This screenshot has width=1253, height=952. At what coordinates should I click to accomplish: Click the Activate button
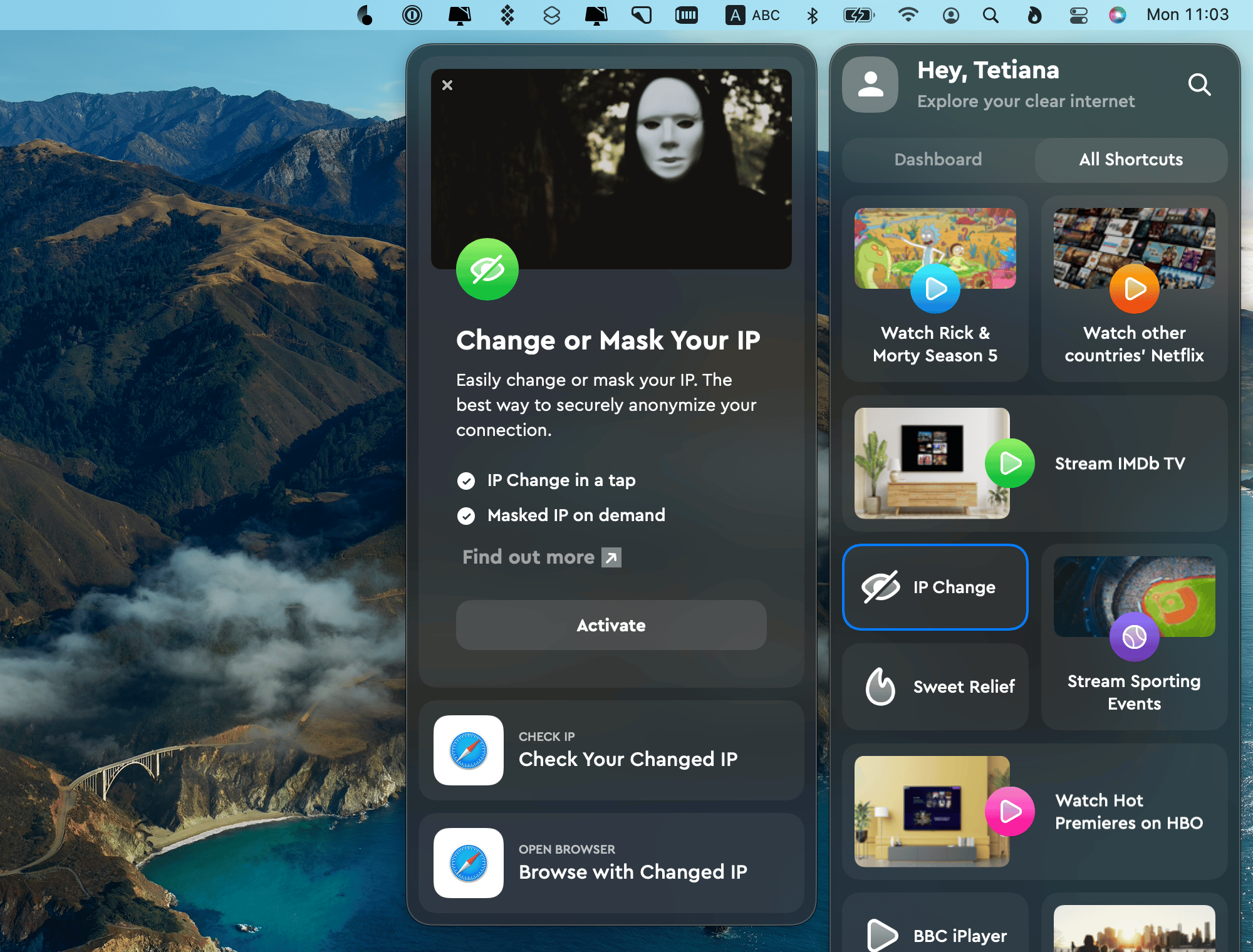(611, 625)
